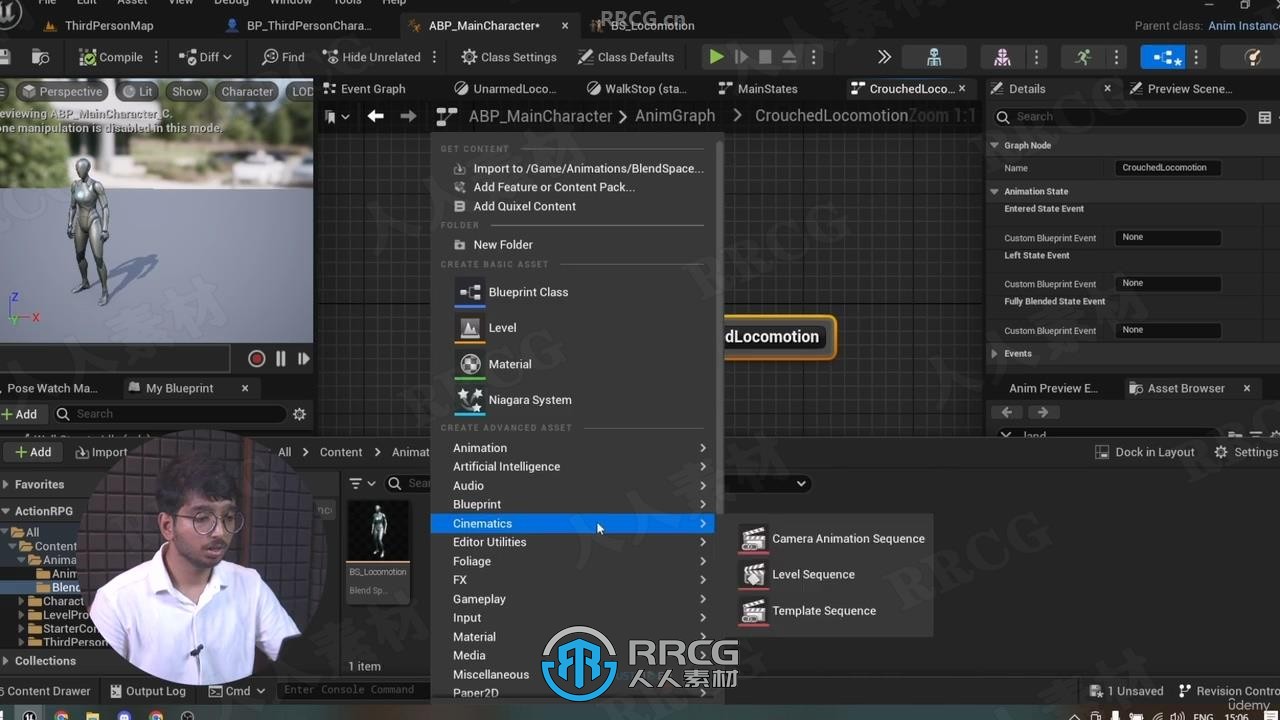1280x720 pixels.
Task: Open Class Settings
Action: tap(509, 57)
